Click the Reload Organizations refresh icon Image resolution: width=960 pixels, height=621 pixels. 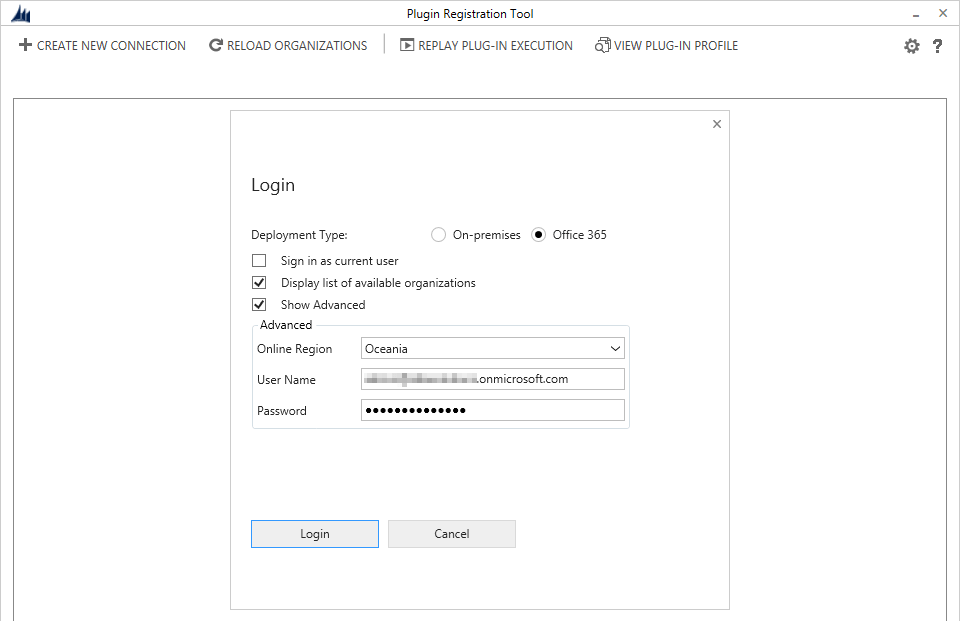[216, 46]
